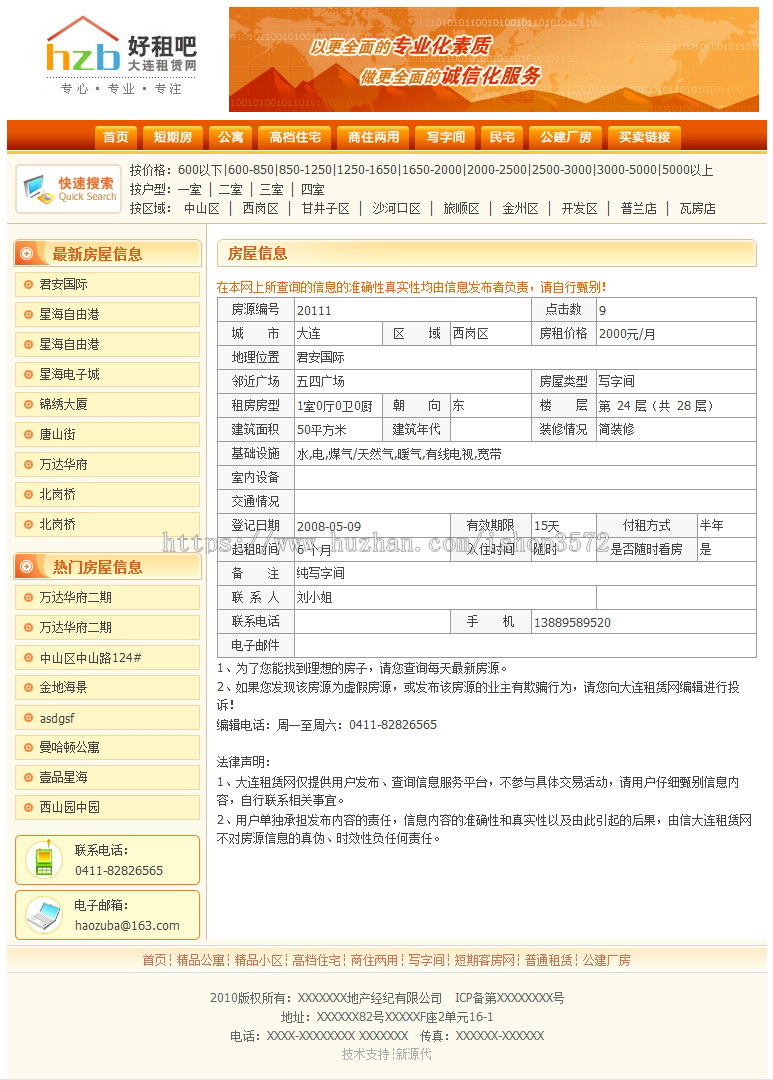Open the 首页 navigation tab
Image resolution: width=773 pixels, height=1080 pixels.
point(116,137)
